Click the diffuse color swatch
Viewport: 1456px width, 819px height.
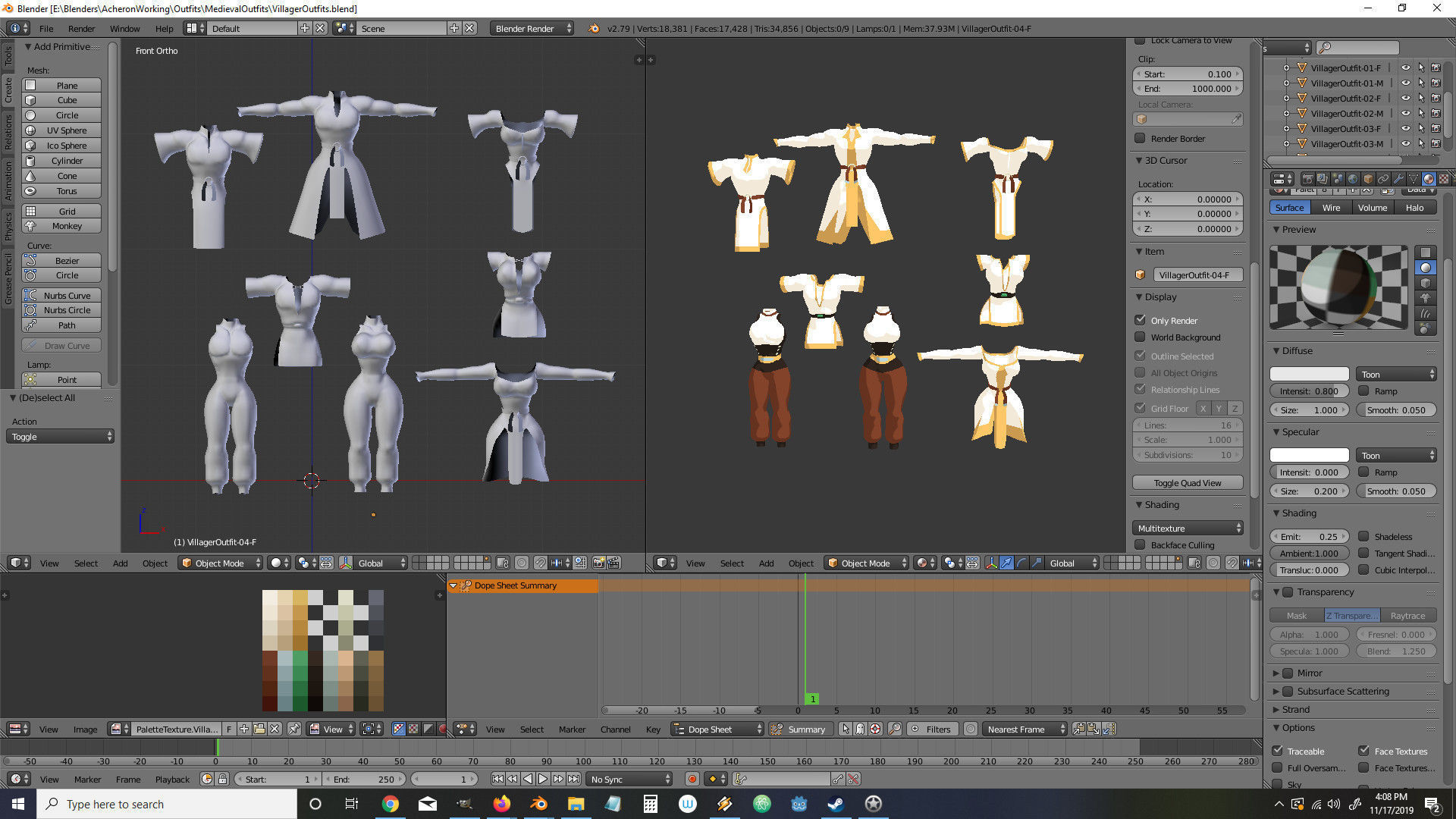1310,374
